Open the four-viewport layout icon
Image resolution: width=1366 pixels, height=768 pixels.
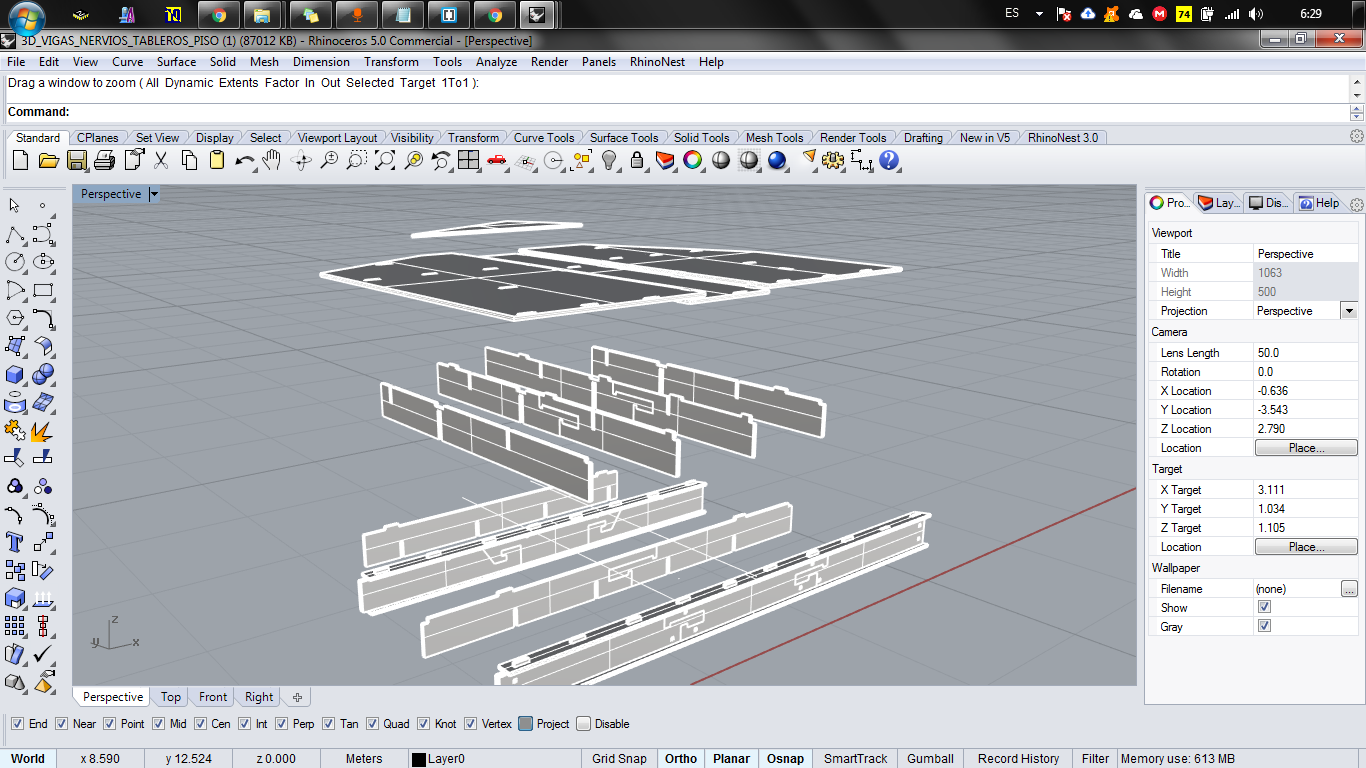click(469, 160)
